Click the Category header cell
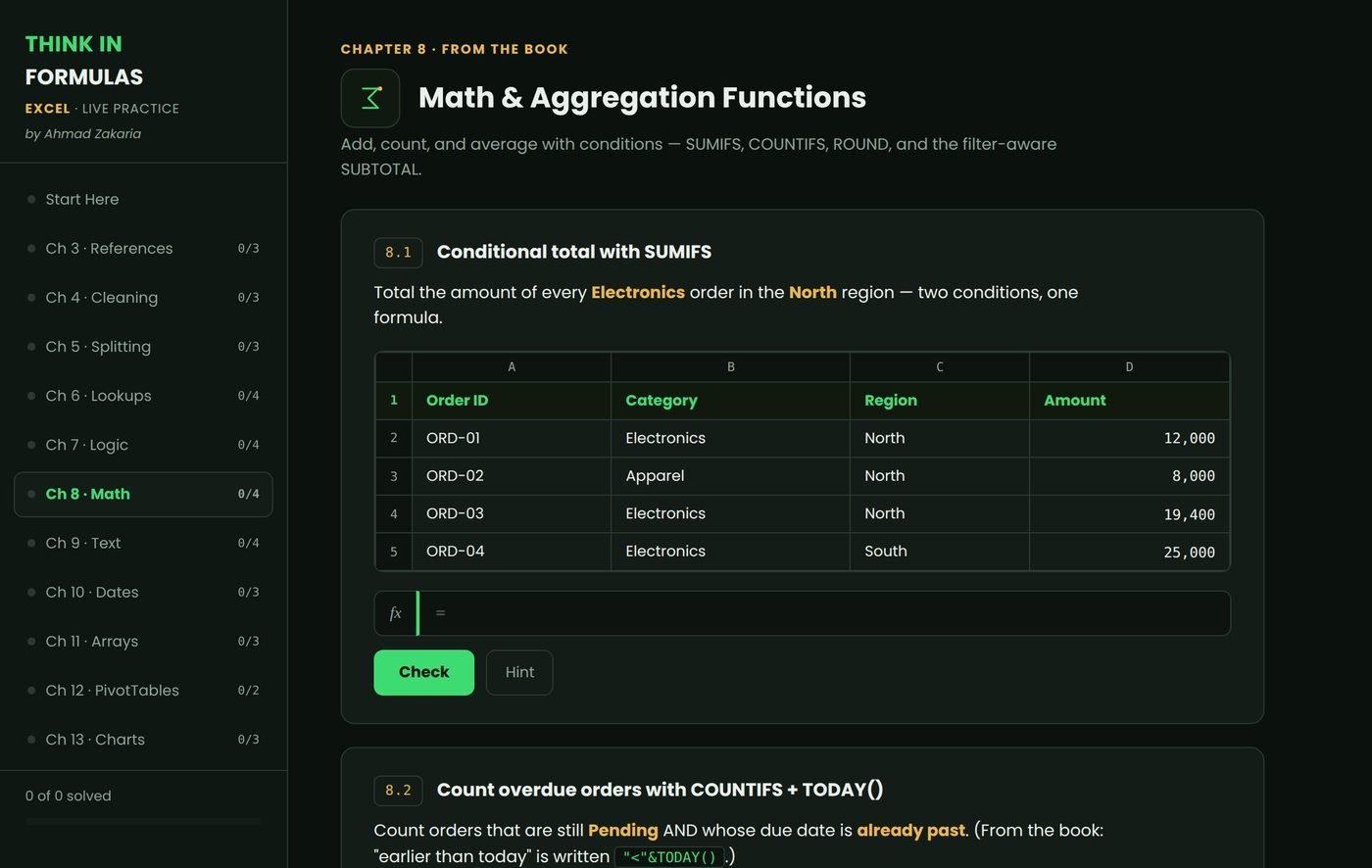The image size is (1372, 868). click(730, 401)
